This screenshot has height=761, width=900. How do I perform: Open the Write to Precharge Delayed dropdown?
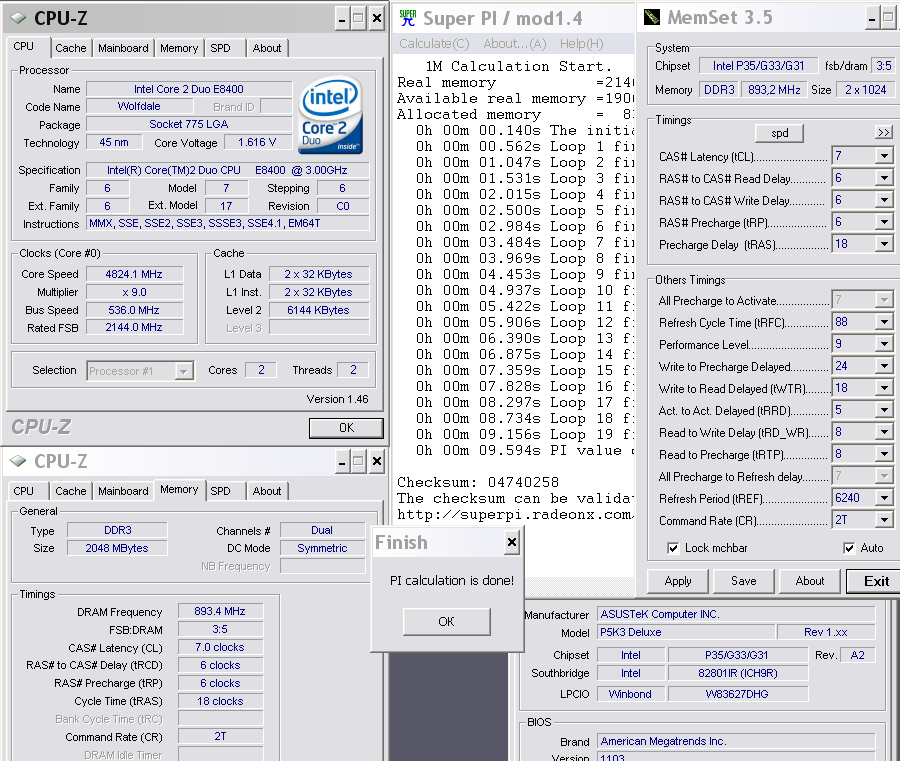884,366
